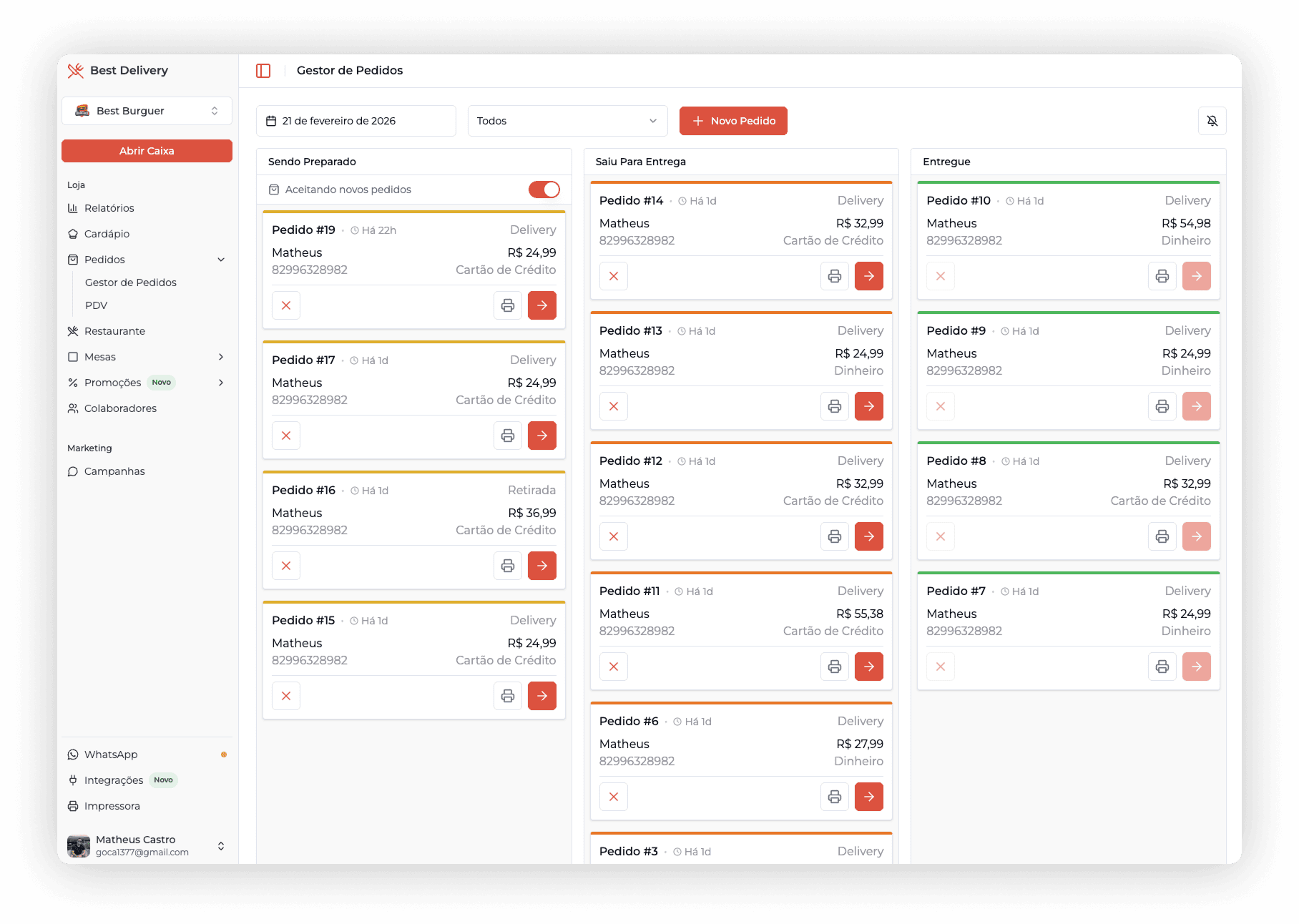Cancel order Pedido #17 with X

(286, 436)
